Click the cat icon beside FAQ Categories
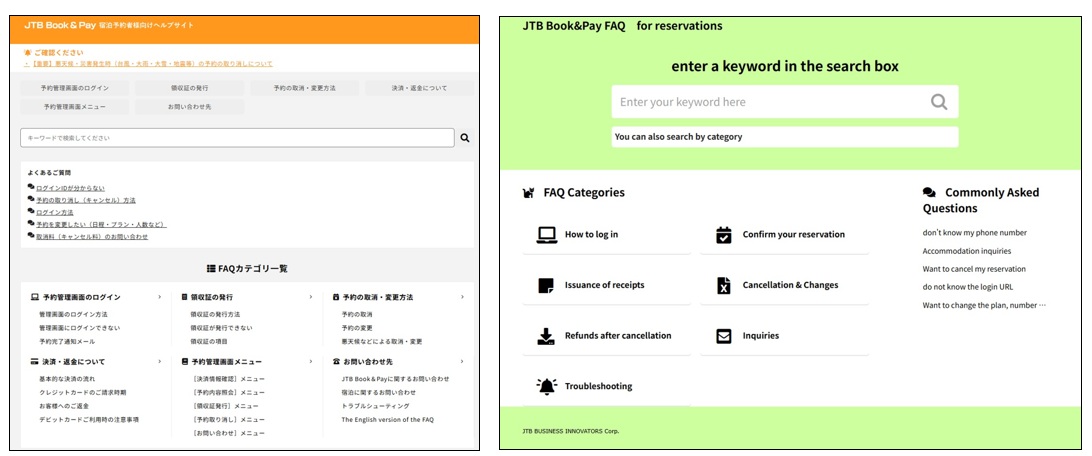This screenshot has width=1092, height=456. [x=529, y=193]
